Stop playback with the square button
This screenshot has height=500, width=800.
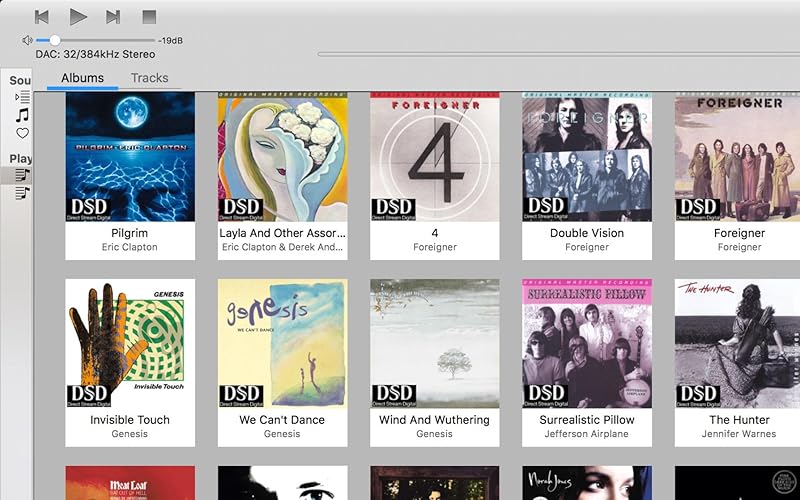[149, 17]
